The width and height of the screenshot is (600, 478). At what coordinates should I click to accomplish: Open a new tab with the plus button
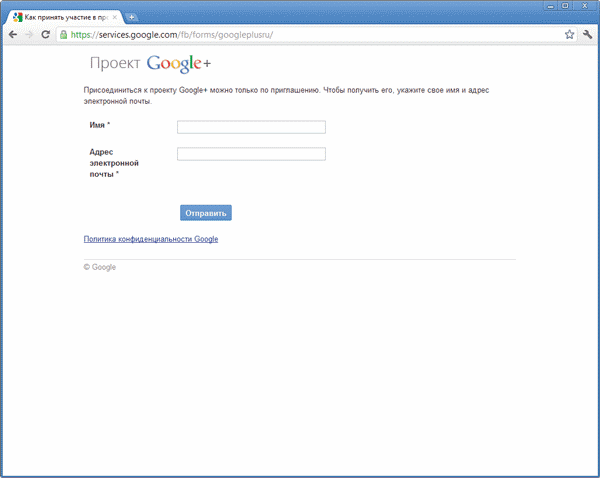click(x=131, y=17)
